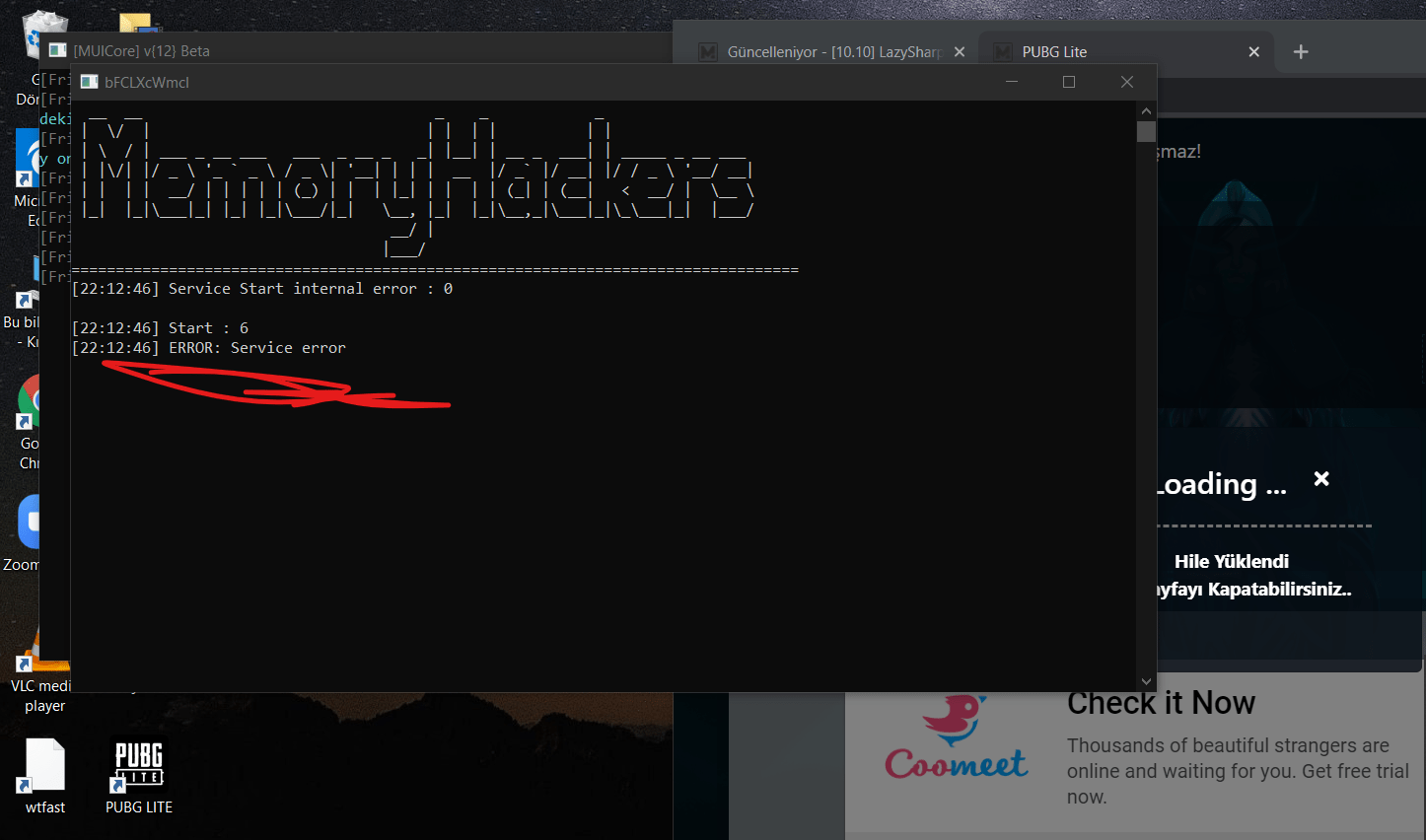Switch to the PUBG Lite browser tab
1426x840 pixels.
point(1124,51)
